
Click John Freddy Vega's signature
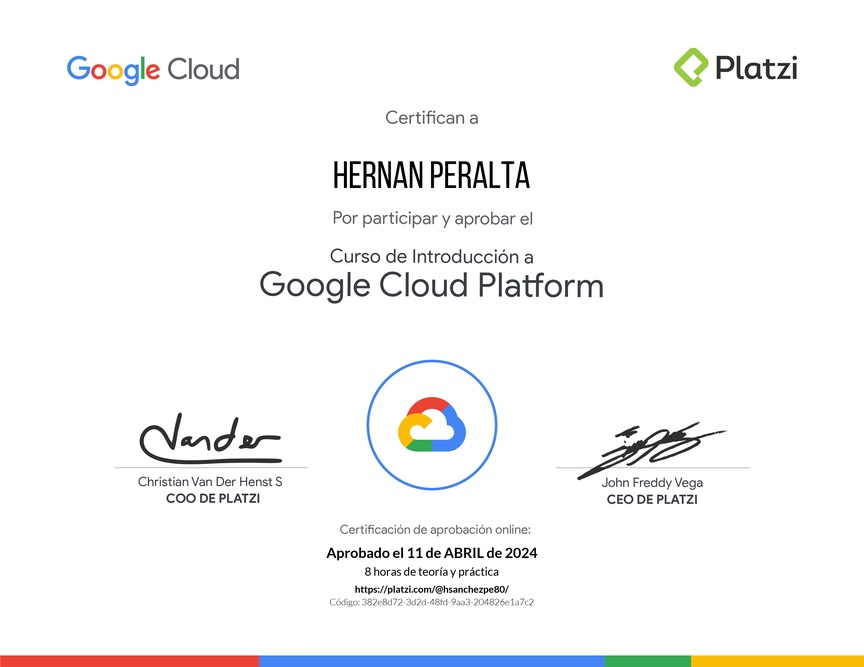(651, 450)
